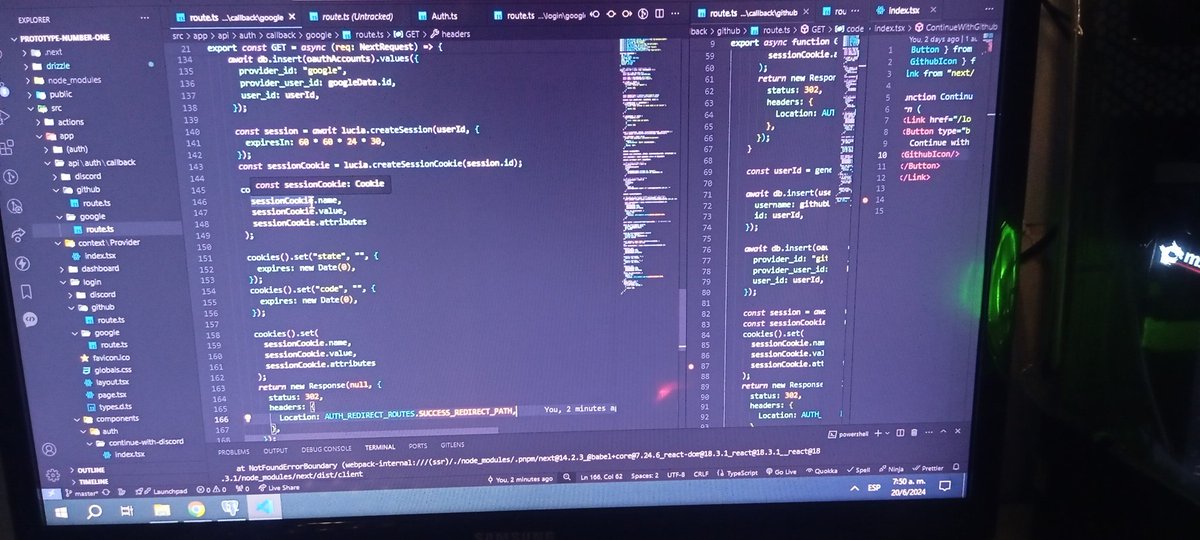Open the GITLENS panel tab
Viewport: 1200px width, 540px height.
[x=452, y=446]
